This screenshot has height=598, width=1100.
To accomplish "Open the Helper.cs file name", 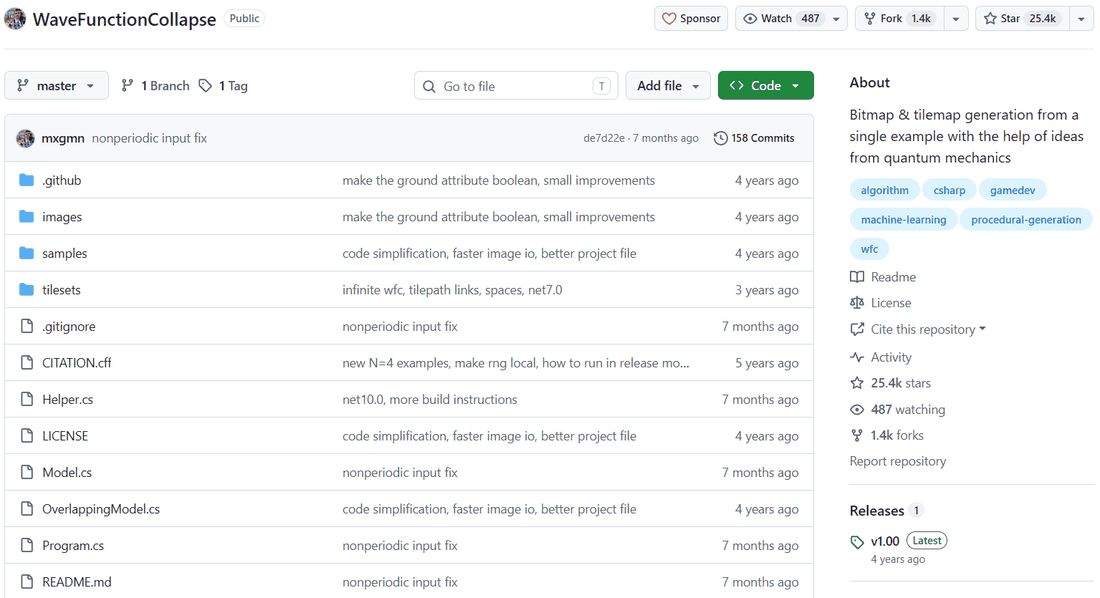I will 67,399.
